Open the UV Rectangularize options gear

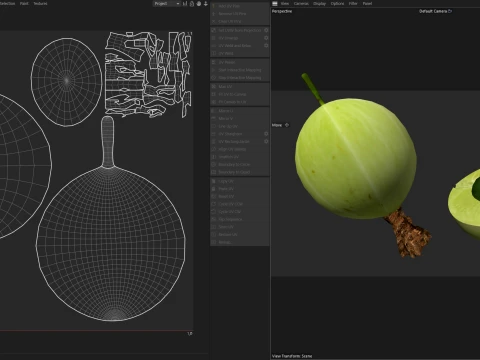(x=266, y=141)
